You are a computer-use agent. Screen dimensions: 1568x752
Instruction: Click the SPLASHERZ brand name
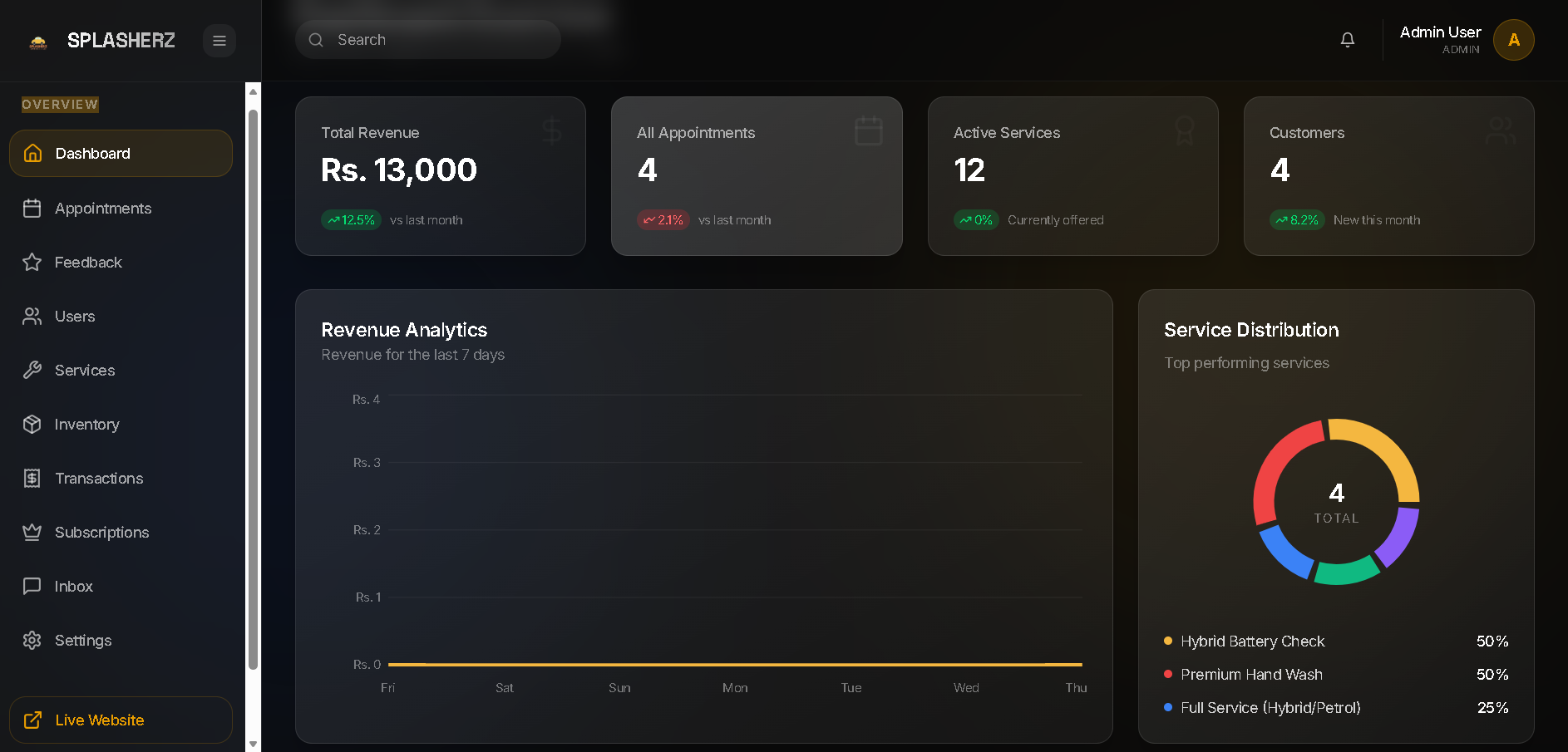tap(121, 41)
